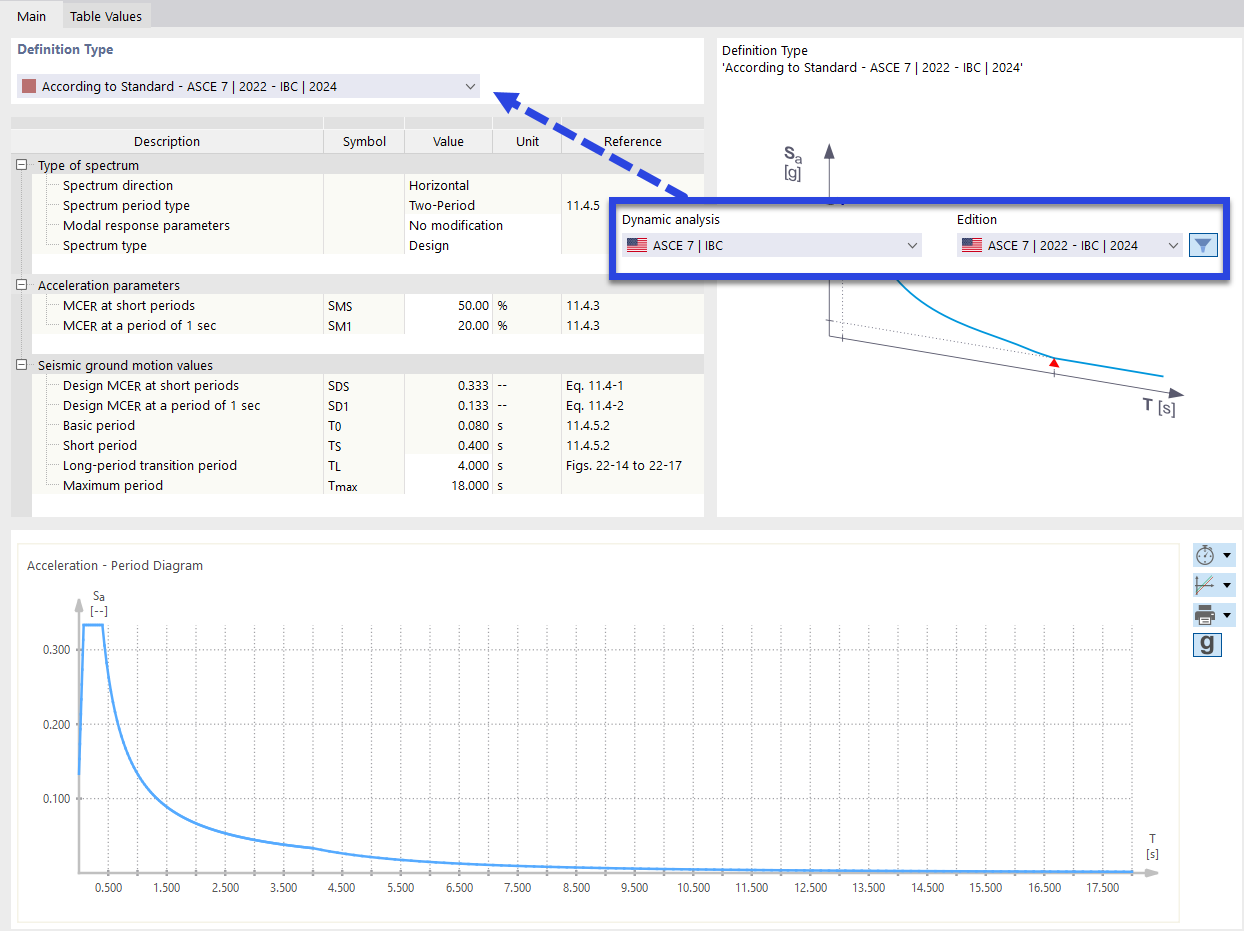Open the Definition Type standard dropdown
The height and width of the screenshot is (931, 1244).
[470, 86]
